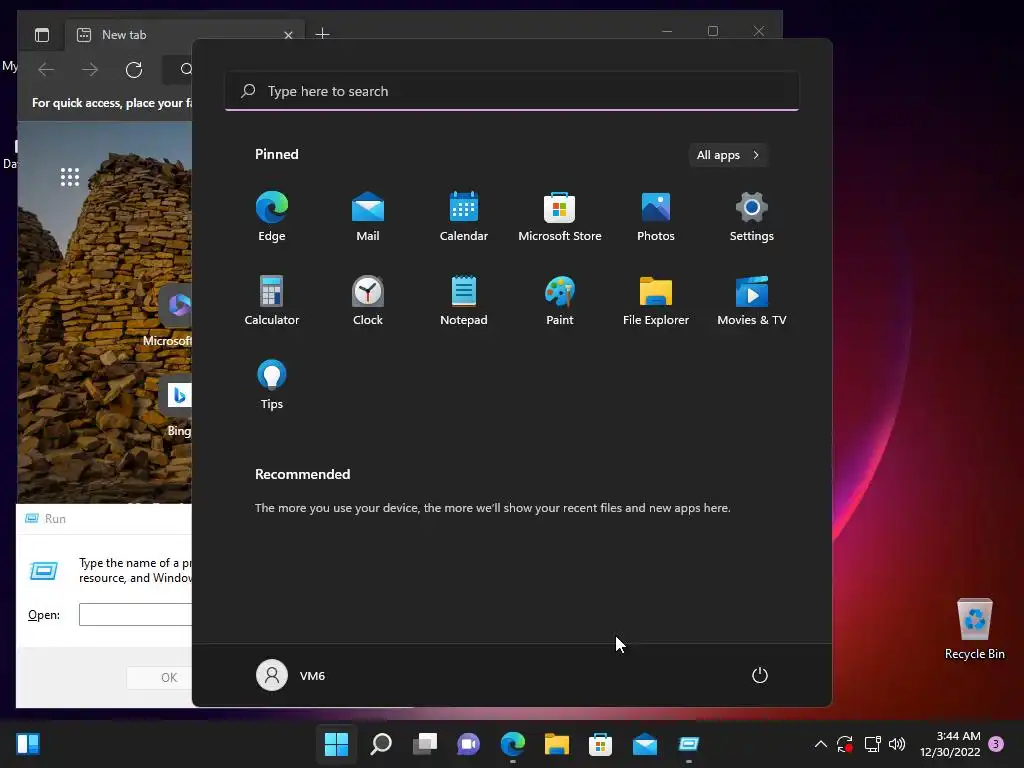
Task: Open File Explorer from pinned apps
Action: point(656,300)
